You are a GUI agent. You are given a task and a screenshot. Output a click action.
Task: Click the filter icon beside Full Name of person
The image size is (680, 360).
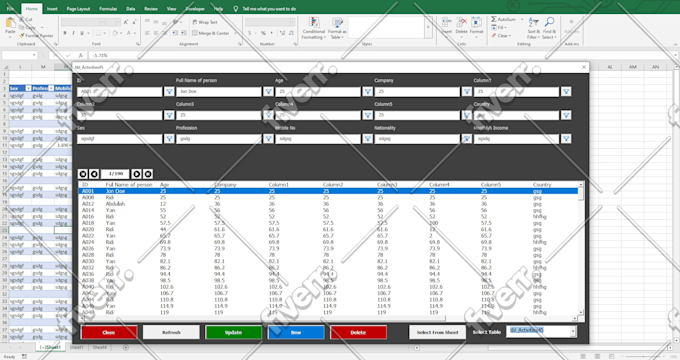pos(268,92)
